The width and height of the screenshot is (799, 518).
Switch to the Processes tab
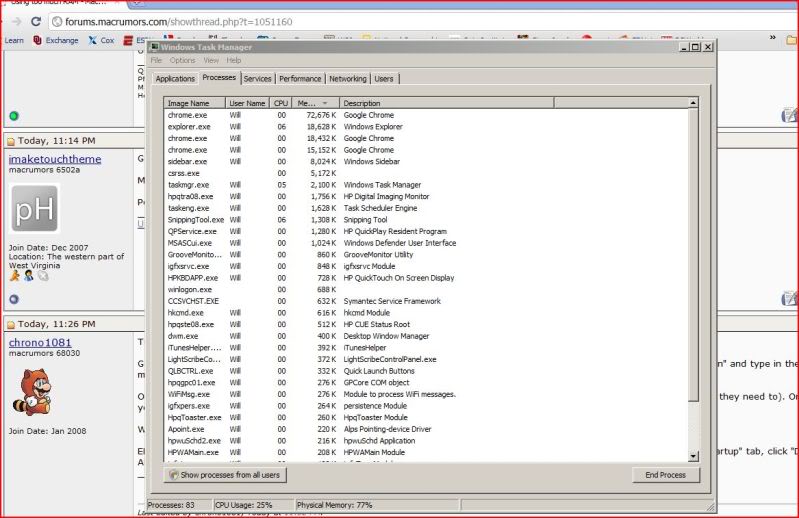click(219, 77)
